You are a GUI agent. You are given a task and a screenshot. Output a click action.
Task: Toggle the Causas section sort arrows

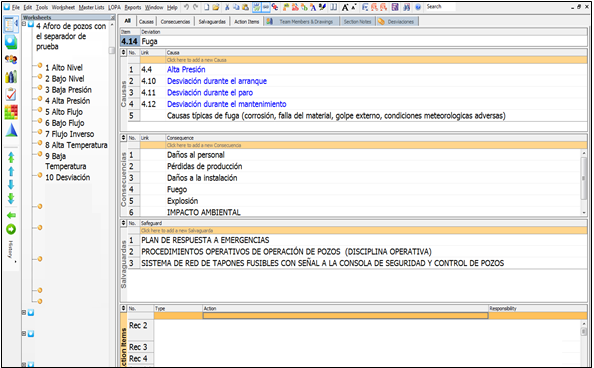[x=123, y=52]
